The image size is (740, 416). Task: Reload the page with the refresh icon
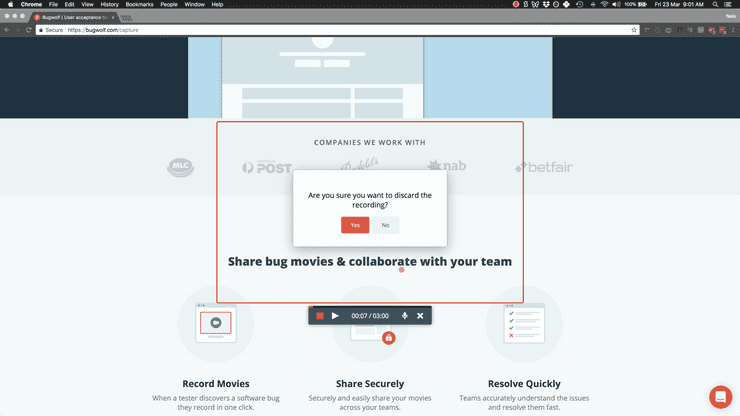pos(29,30)
